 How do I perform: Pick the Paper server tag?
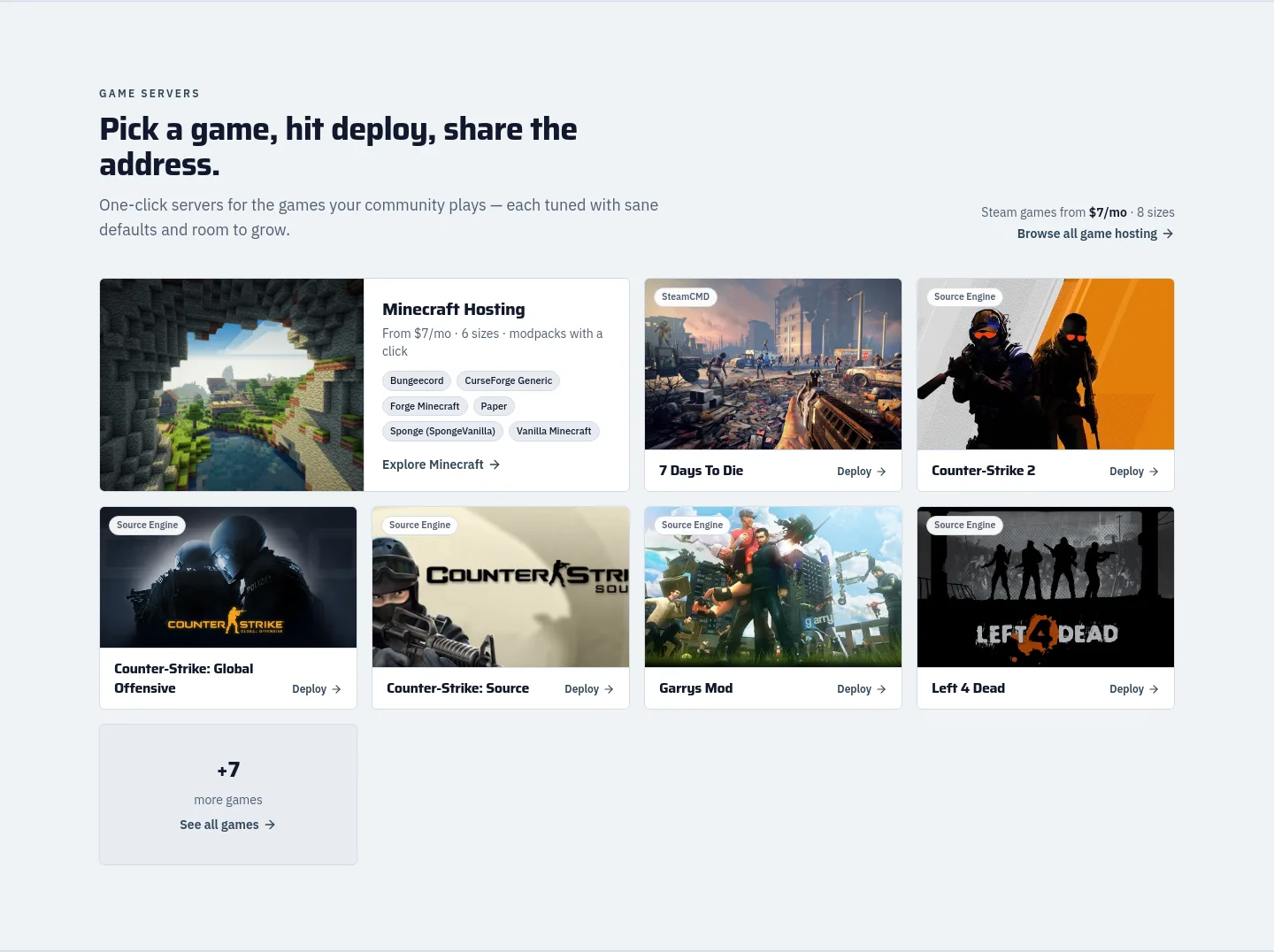(x=494, y=406)
